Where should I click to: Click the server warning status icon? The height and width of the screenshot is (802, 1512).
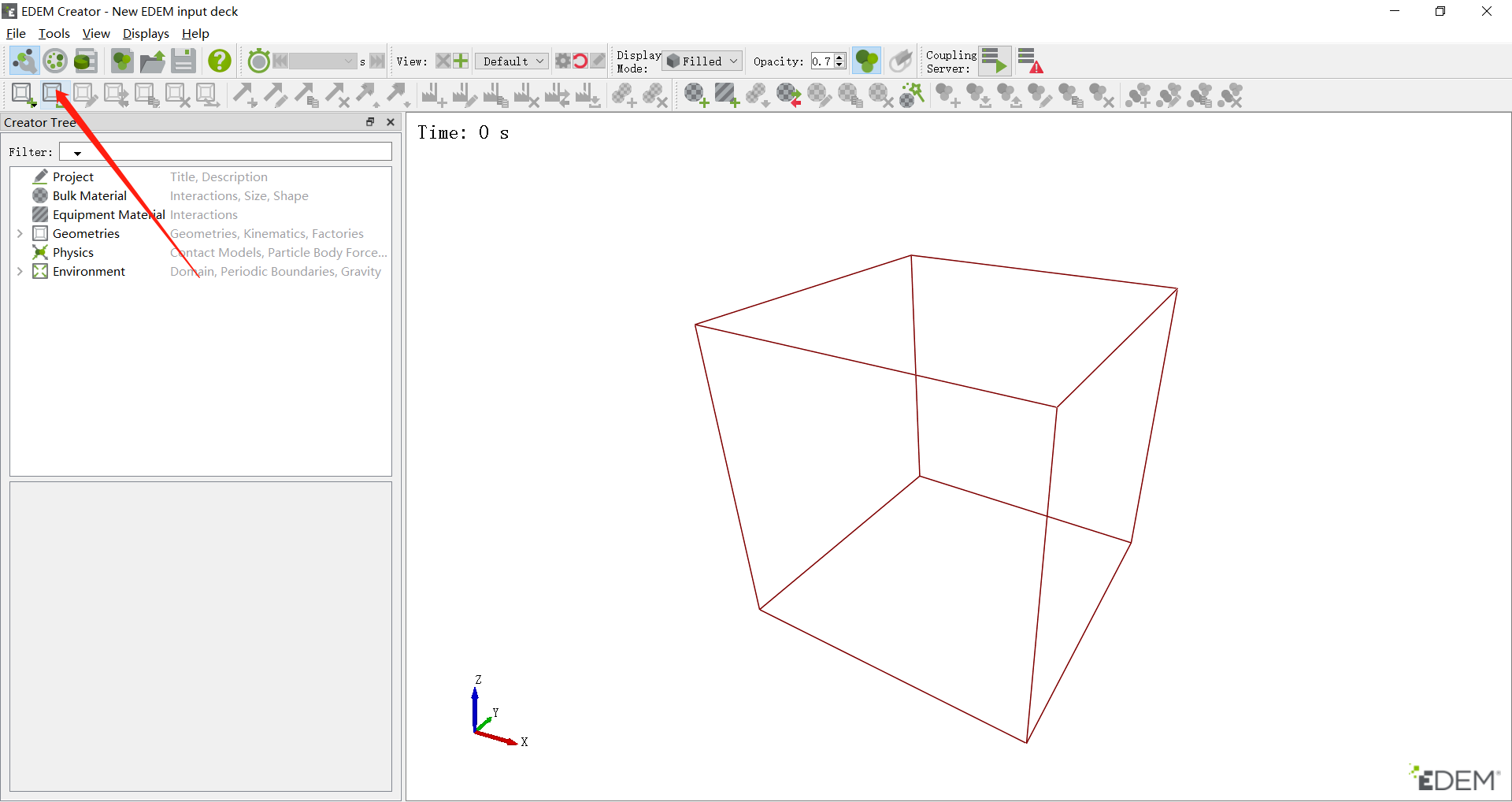(1030, 61)
